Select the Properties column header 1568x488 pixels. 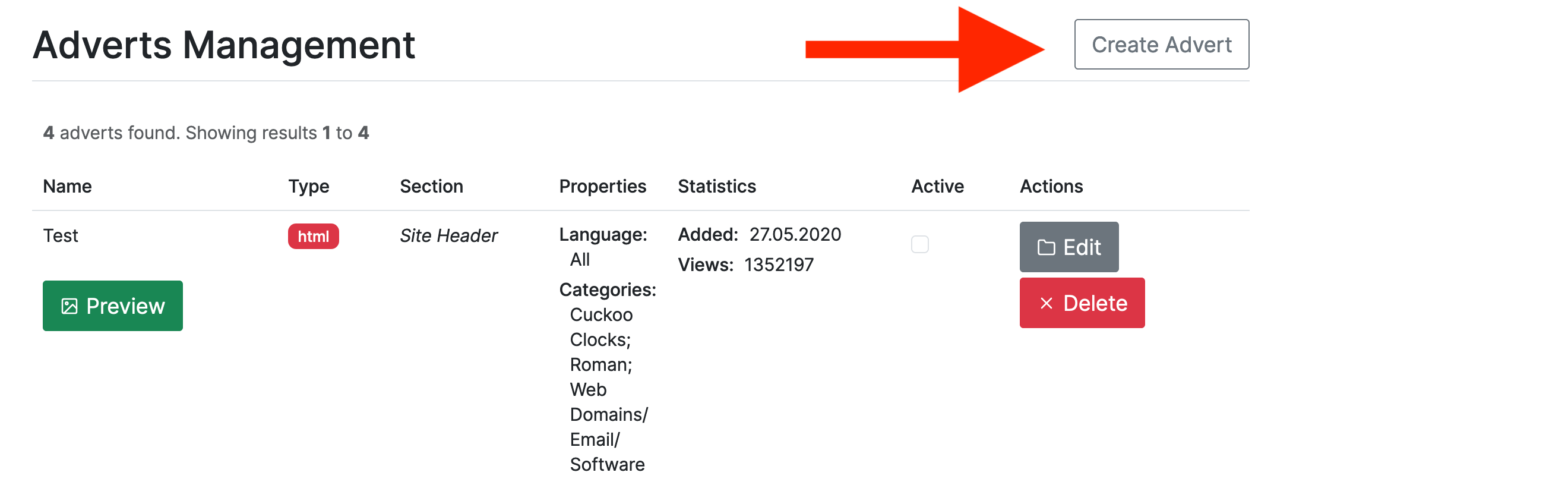[602, 187]
